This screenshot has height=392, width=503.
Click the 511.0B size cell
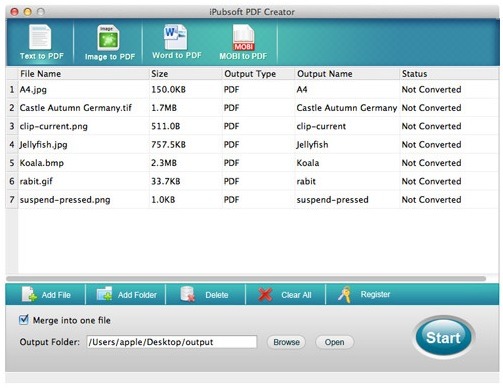coord(166,126)
